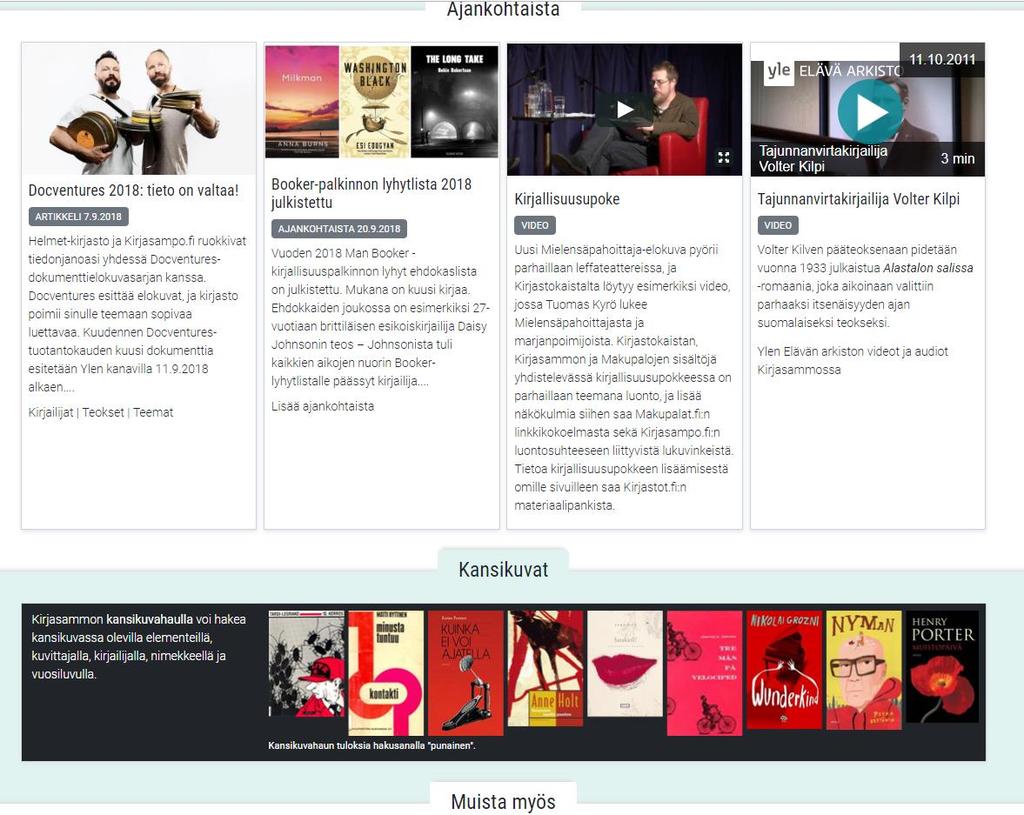
Task: Click the Alastalon salissa italic text
Action: pyautogui.click(x=928, y=268)
